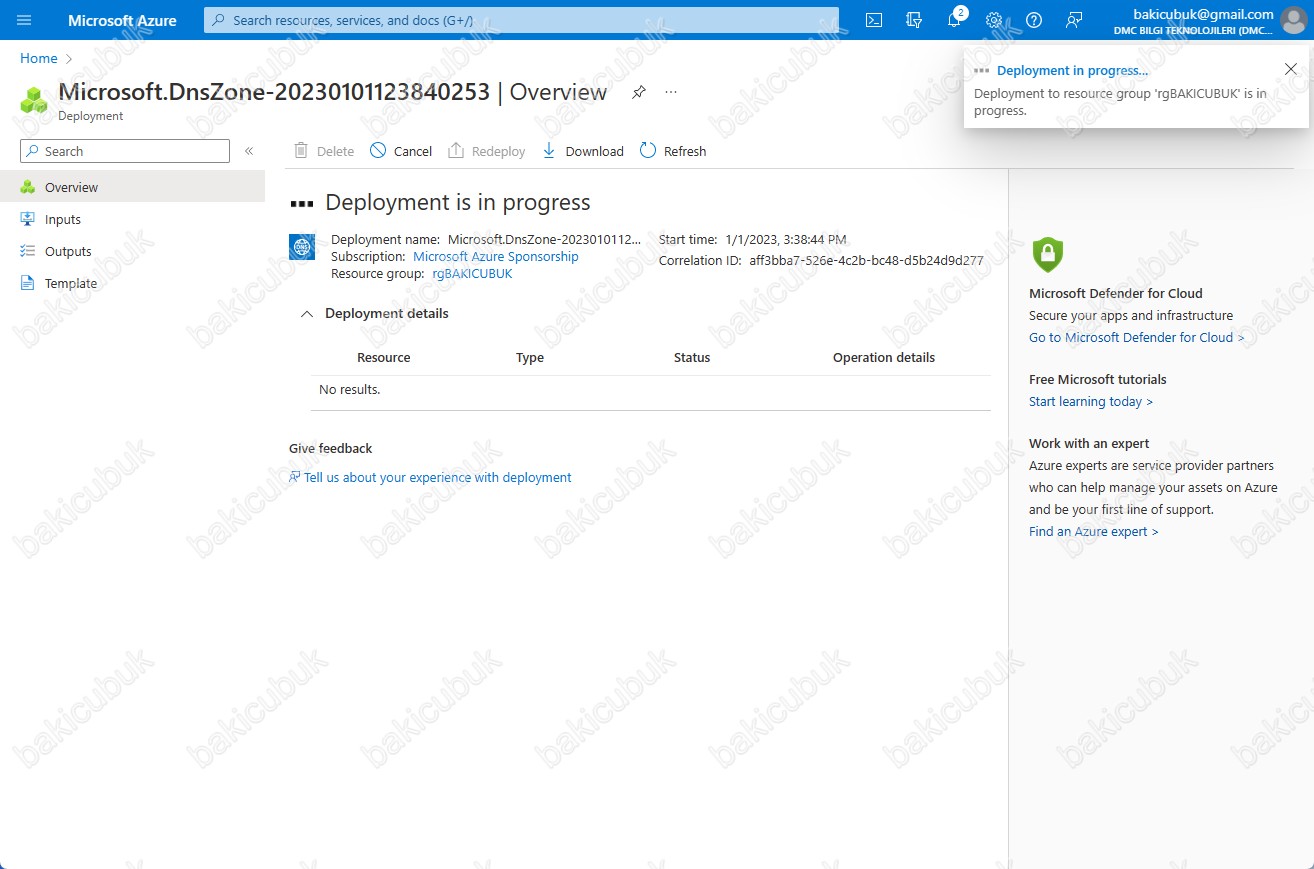The width and height of the screenshot is (1314, 869).
Task: Click the Refresh circular arrow icon
Action: pos(648,151)
